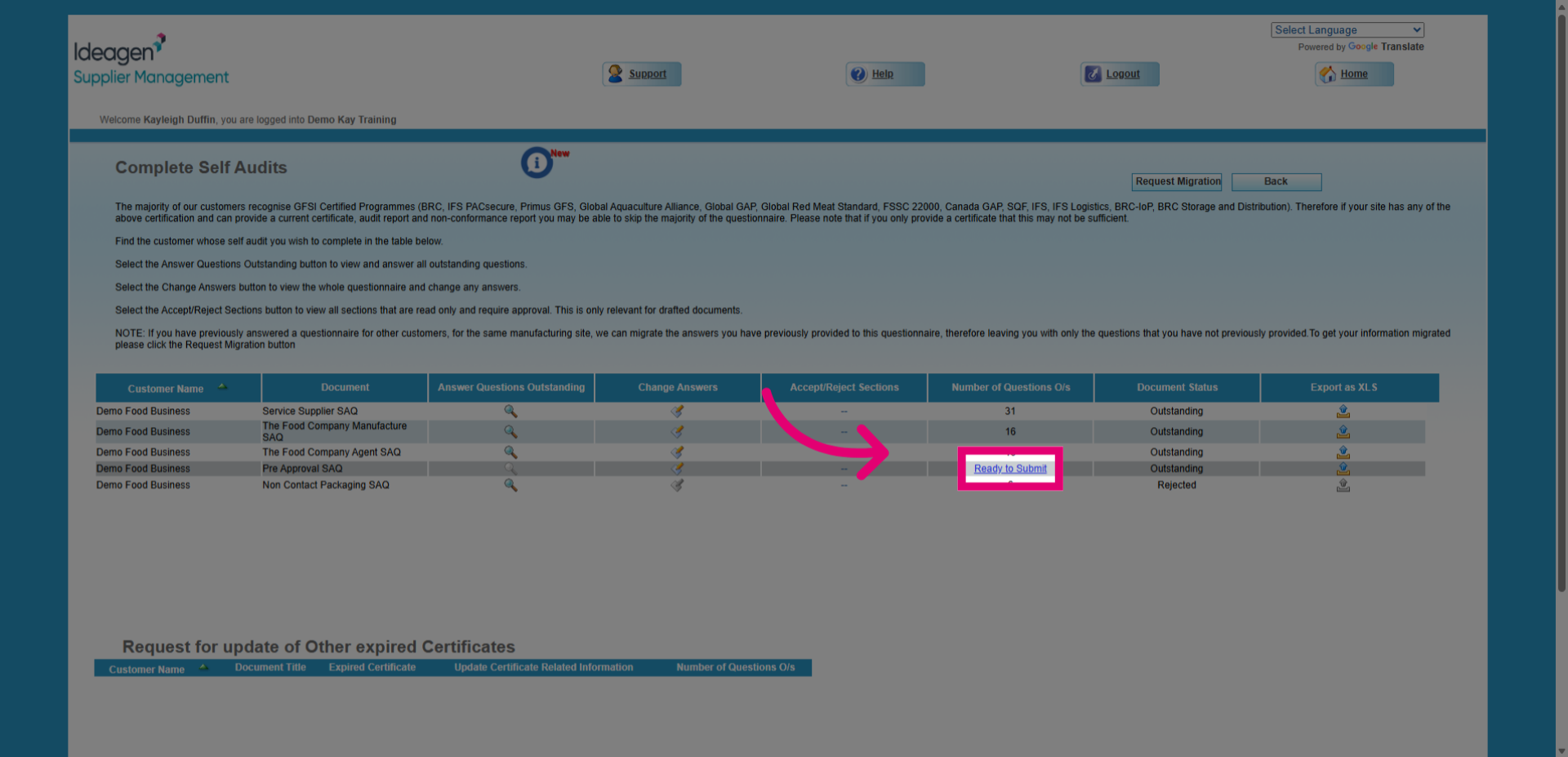The height and width of the screenshot is (757, 1568).
Task: Click the Back button
Action: tap(1276, 181)
